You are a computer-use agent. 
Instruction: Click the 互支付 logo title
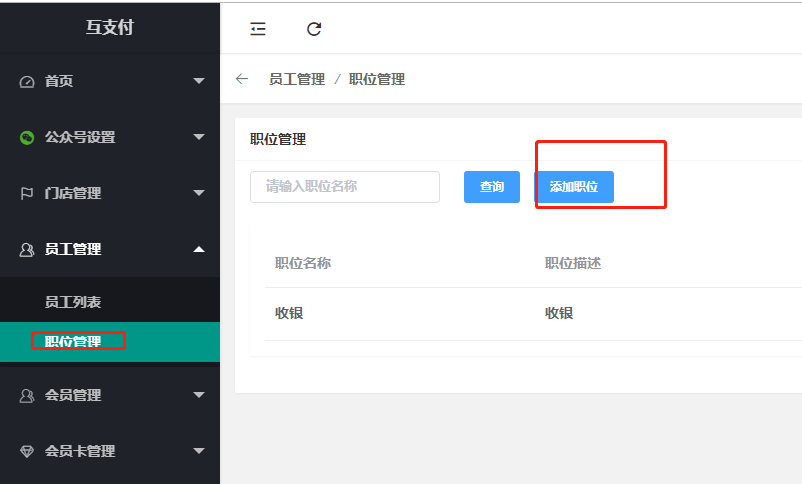[x=109, y=27]
